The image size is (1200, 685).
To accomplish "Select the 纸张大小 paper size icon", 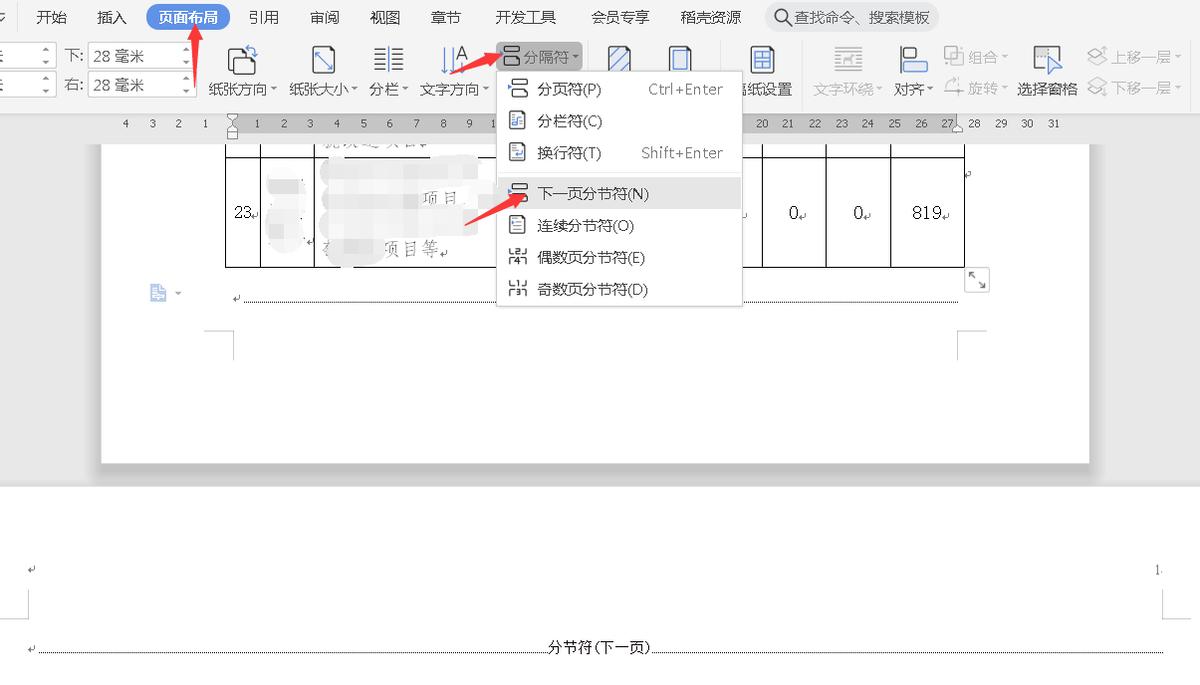I will coord(320,60).
